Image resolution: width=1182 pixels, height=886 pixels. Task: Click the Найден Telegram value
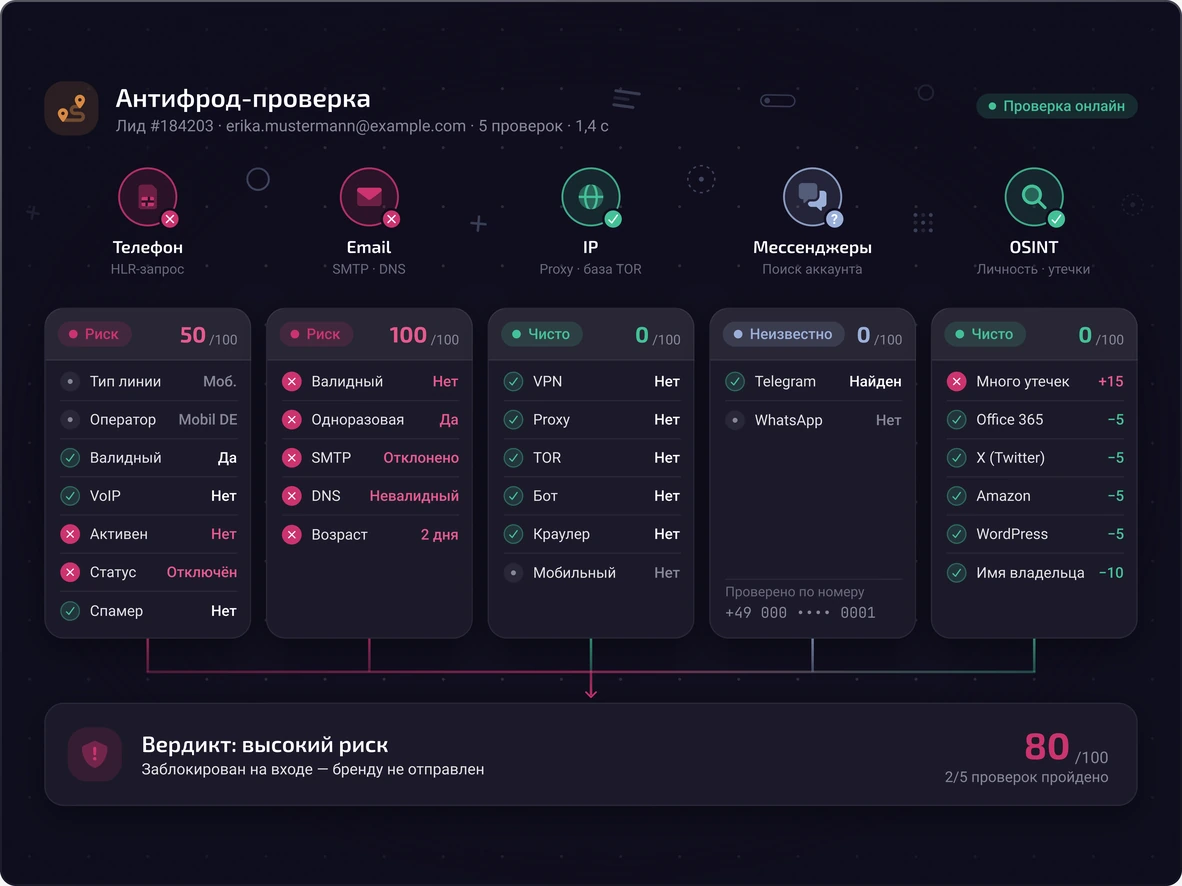pos(875,382)
